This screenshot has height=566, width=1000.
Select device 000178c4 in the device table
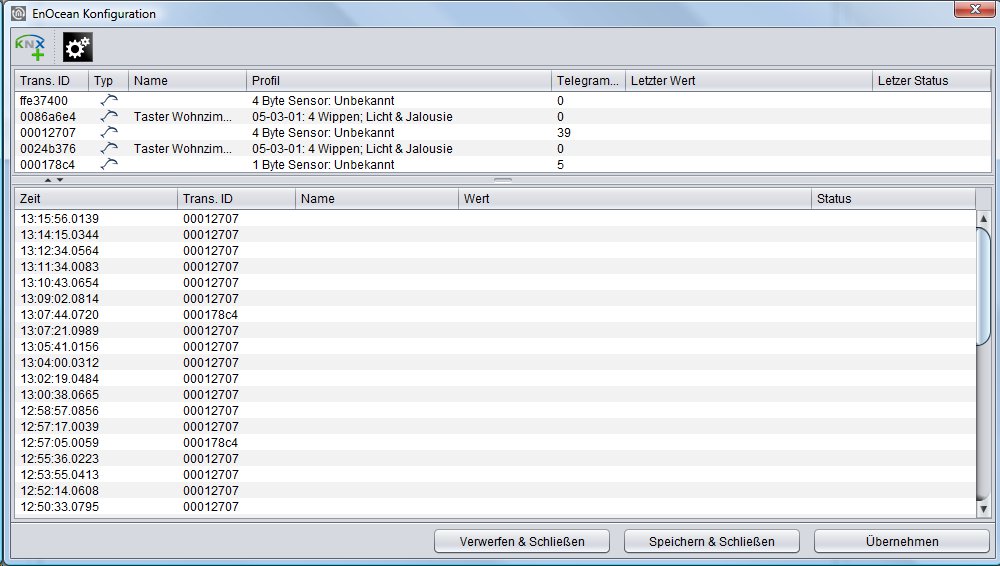pos(503,164)
